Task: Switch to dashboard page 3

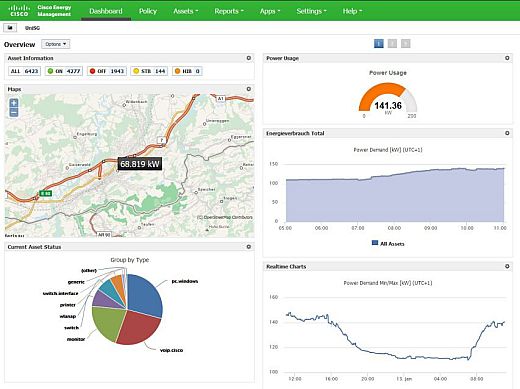Action: pyautogui.click(x=405, y=44)
